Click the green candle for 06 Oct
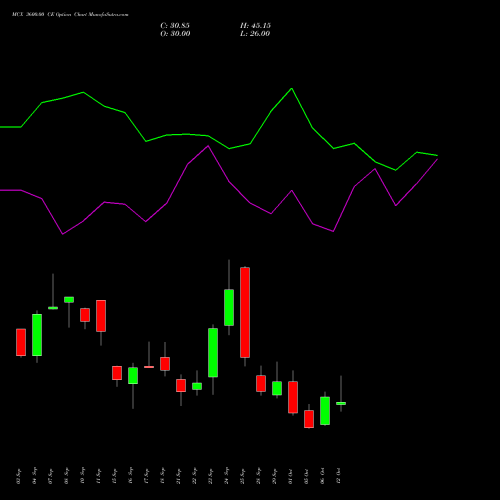500x500 pixels. 325,411
